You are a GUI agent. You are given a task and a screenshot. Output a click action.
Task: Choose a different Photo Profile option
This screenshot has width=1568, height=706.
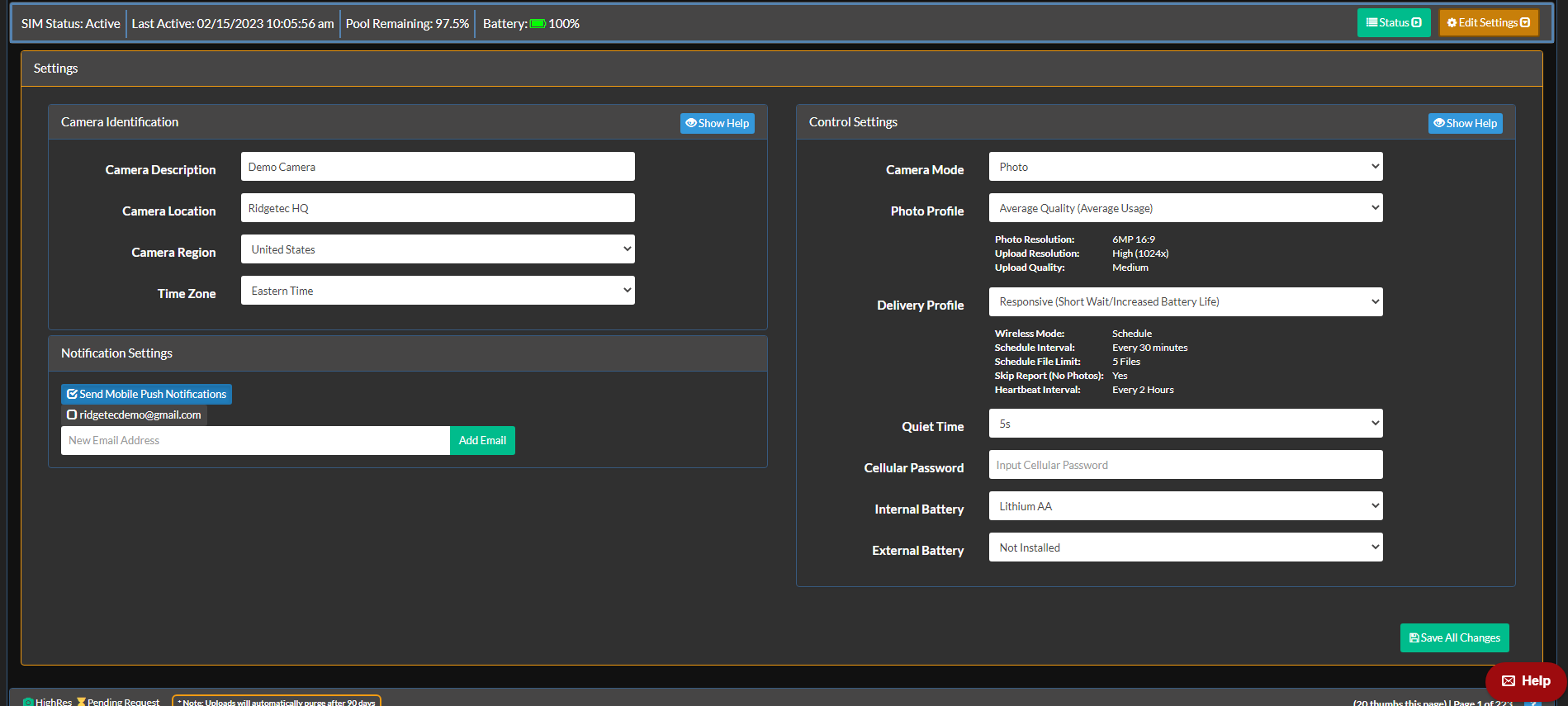(1185, 208)
